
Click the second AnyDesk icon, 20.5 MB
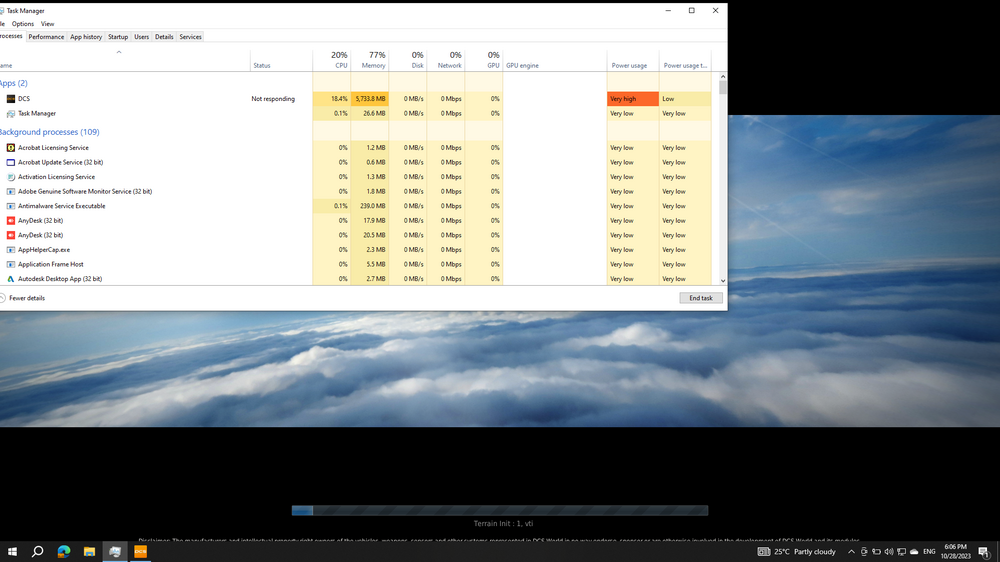tap(11, 235)
